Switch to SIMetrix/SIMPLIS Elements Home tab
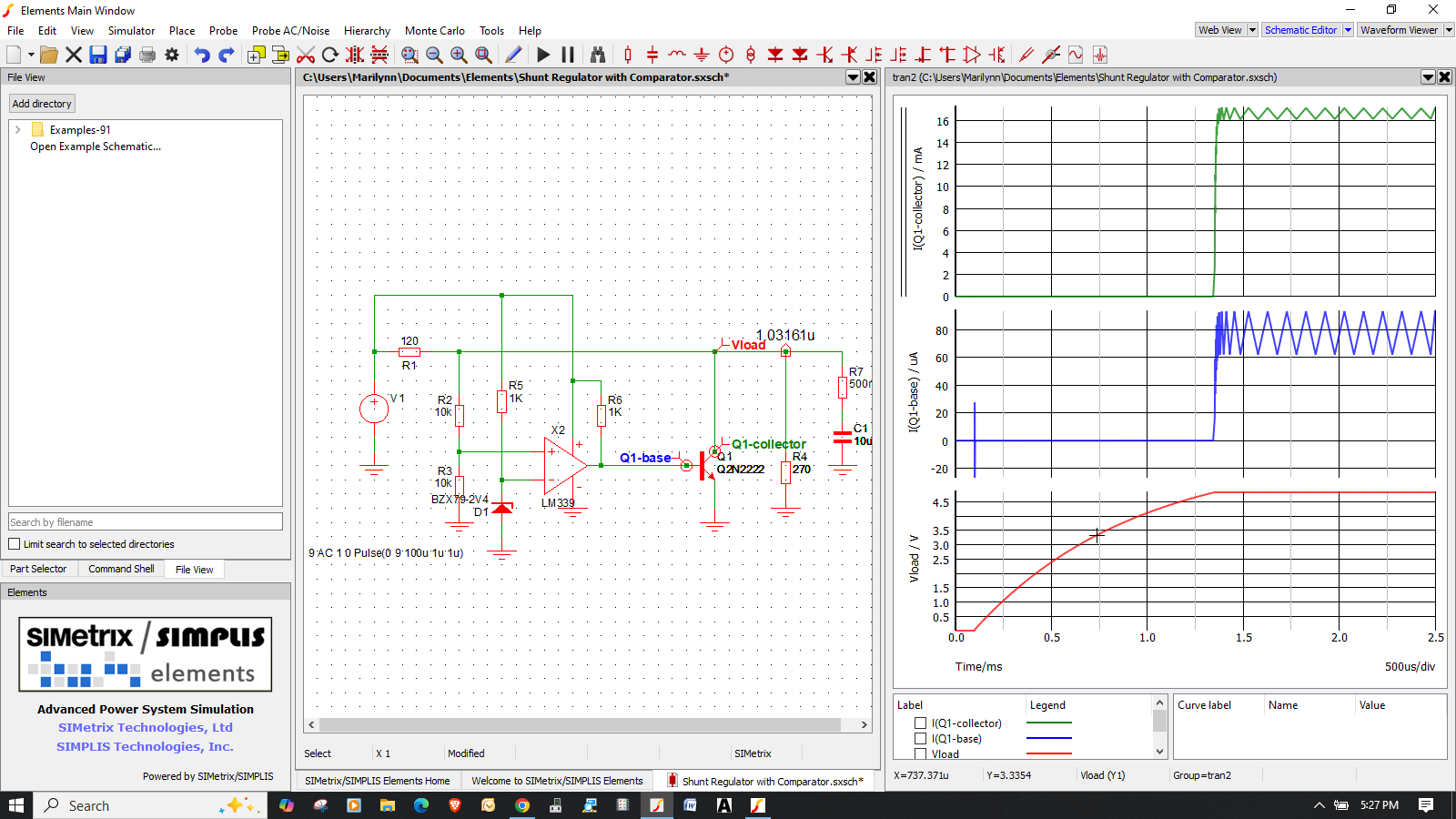This screenshot has height=819, width=1456. coord(378,781)
